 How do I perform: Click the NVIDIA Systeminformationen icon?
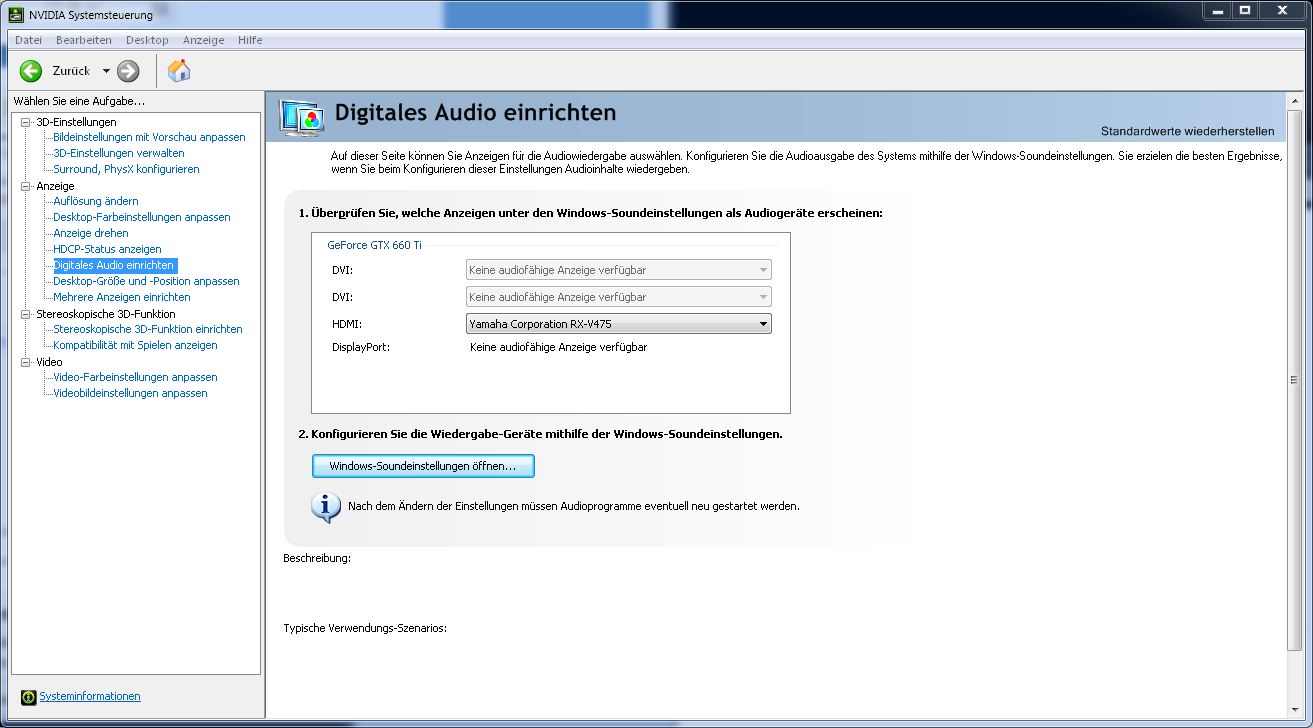point(29,697)
